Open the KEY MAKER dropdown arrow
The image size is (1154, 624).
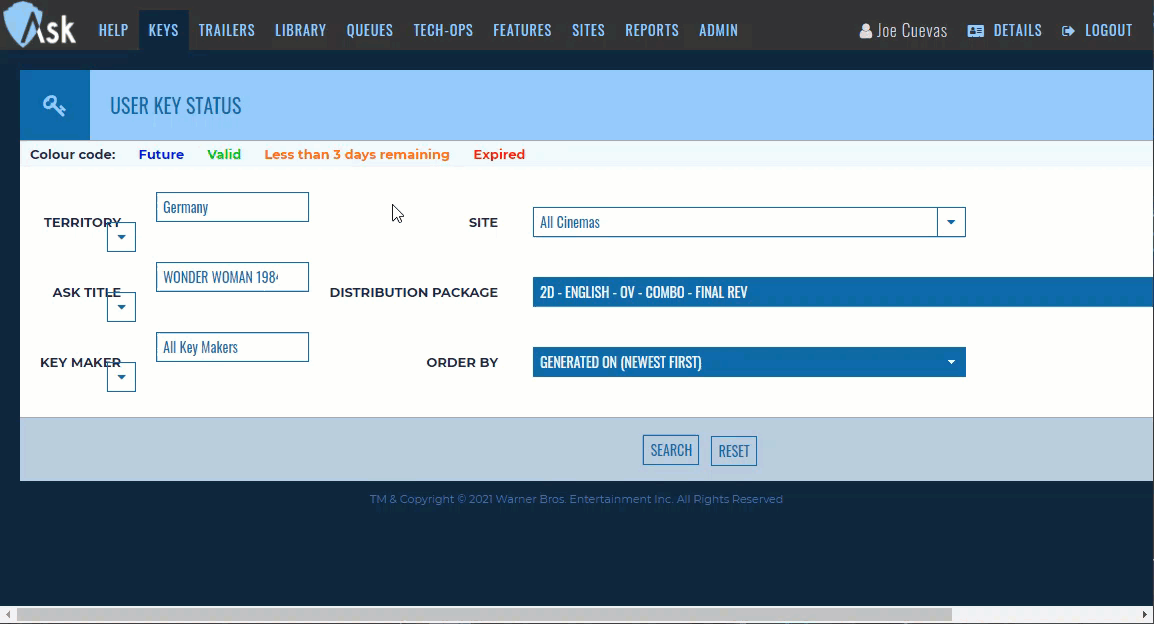coord(121,377)
